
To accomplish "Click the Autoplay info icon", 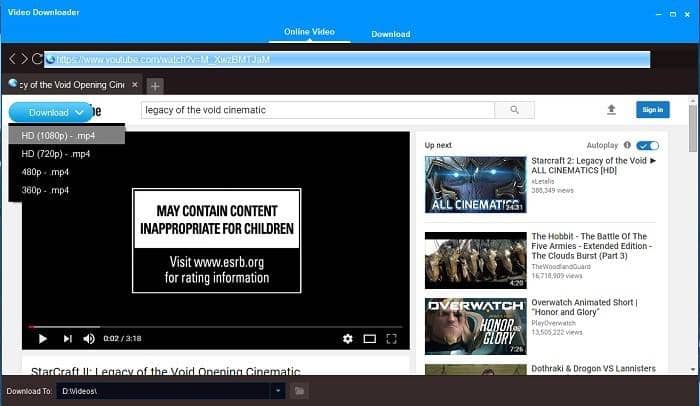I will 627,145.
